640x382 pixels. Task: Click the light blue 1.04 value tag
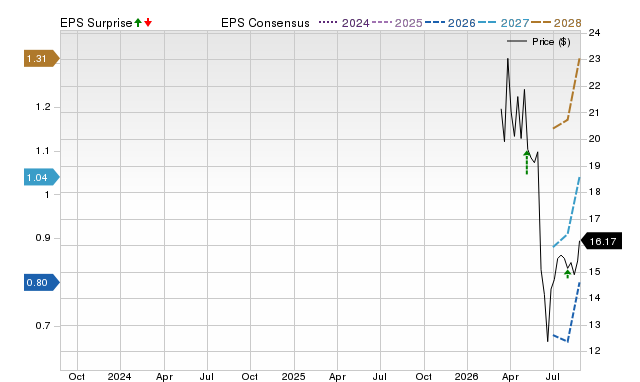click(x=42, y=177)
